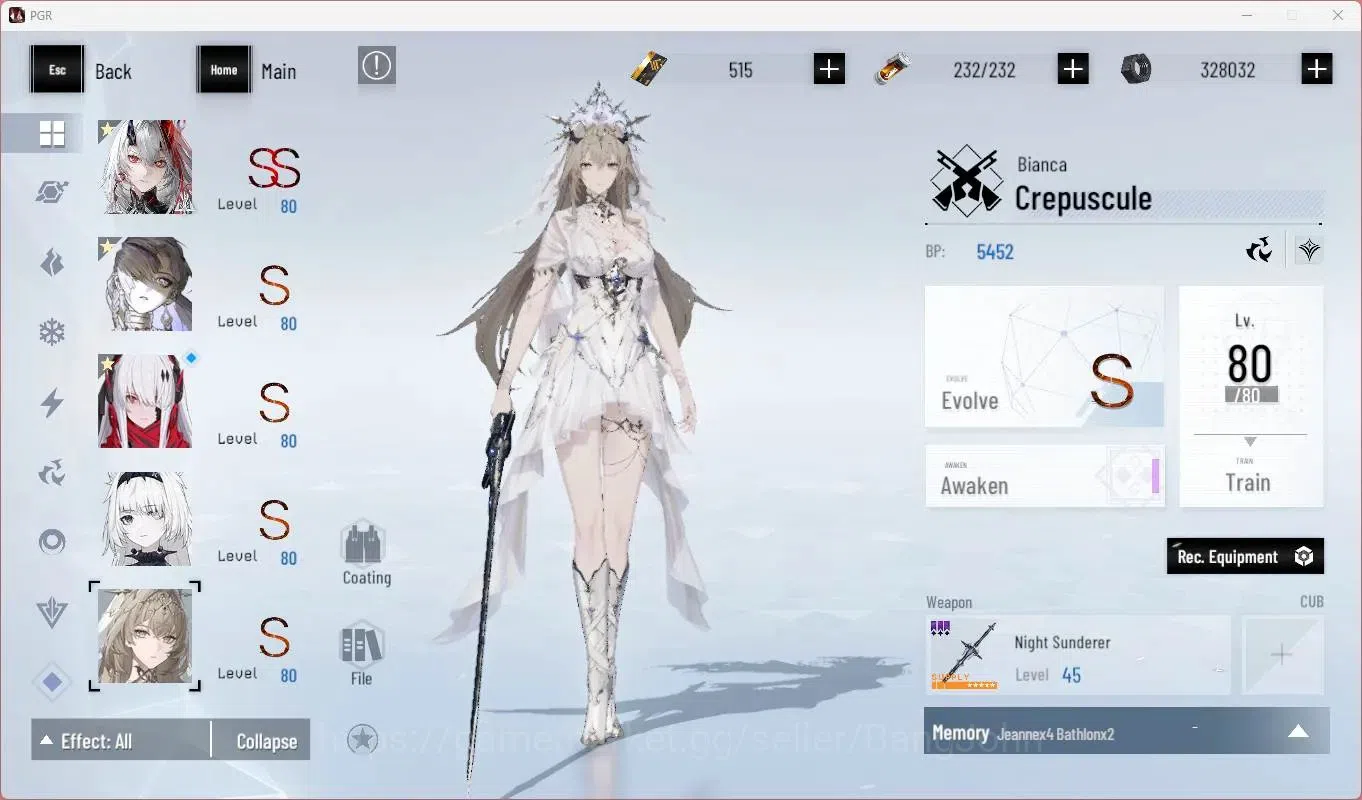Filter characters by fire element
This screenshot has width=1362, height=800.
(52, 263)
